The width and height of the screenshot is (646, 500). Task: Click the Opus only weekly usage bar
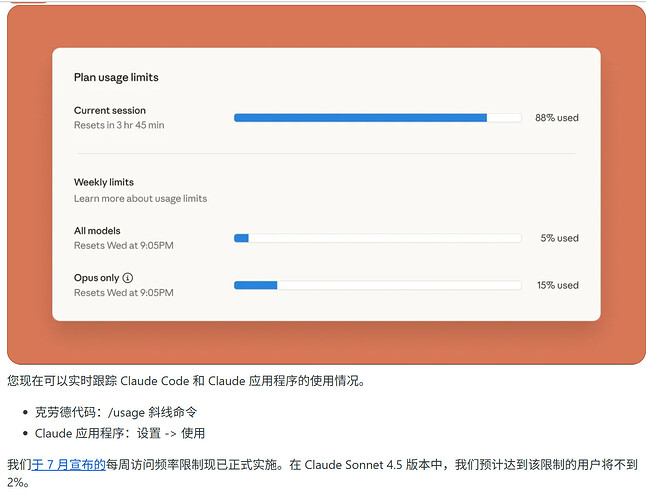click(x=377, y=285)
